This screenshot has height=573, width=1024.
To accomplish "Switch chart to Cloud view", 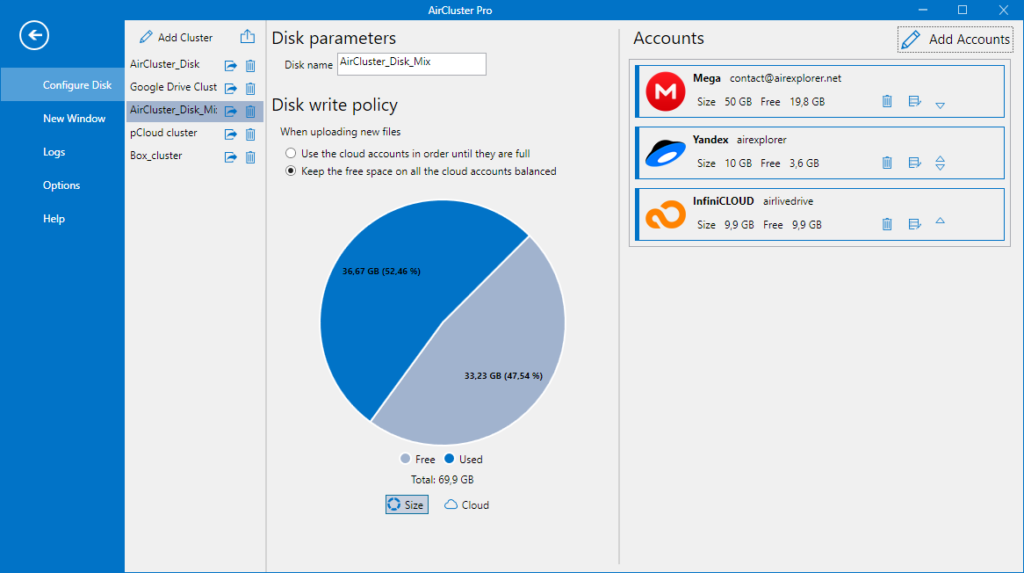I will (466, 504).
